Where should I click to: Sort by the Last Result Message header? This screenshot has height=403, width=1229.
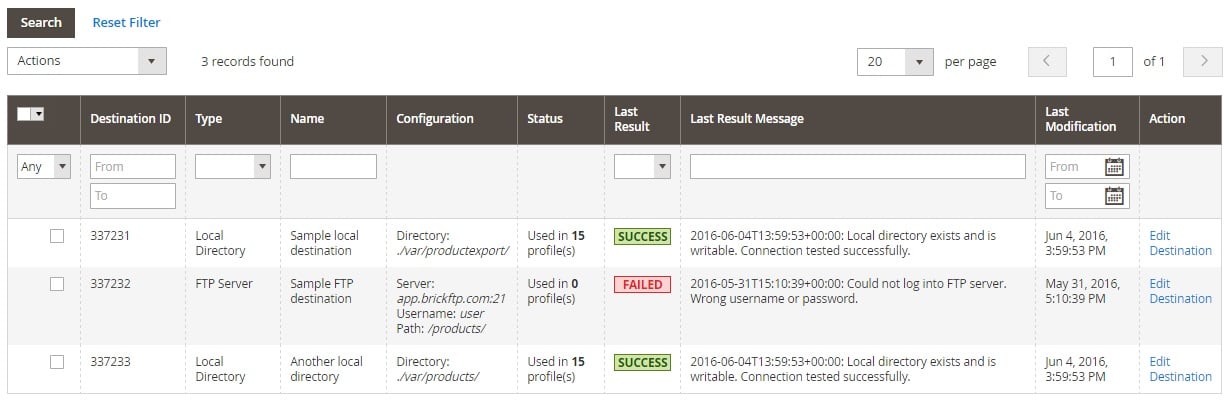[x=747, y=119]
